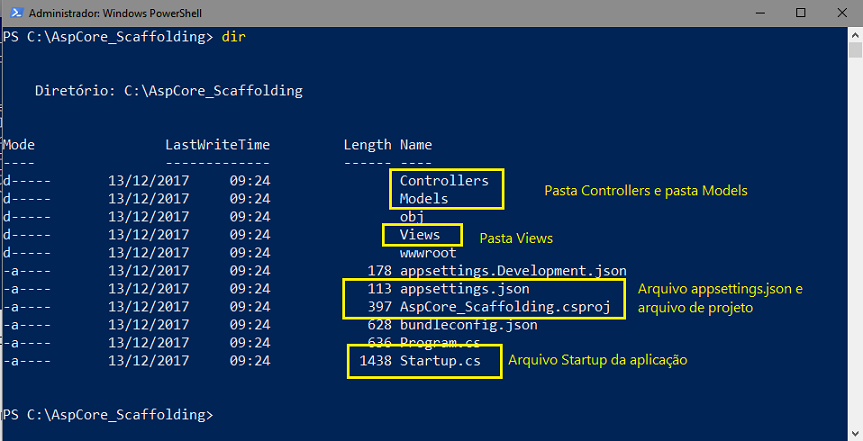The height and width of the screenshot is (441, 863).
Task: Click AspCore_Scaffolding.csproj file name
Action: [x=505, y=307]
